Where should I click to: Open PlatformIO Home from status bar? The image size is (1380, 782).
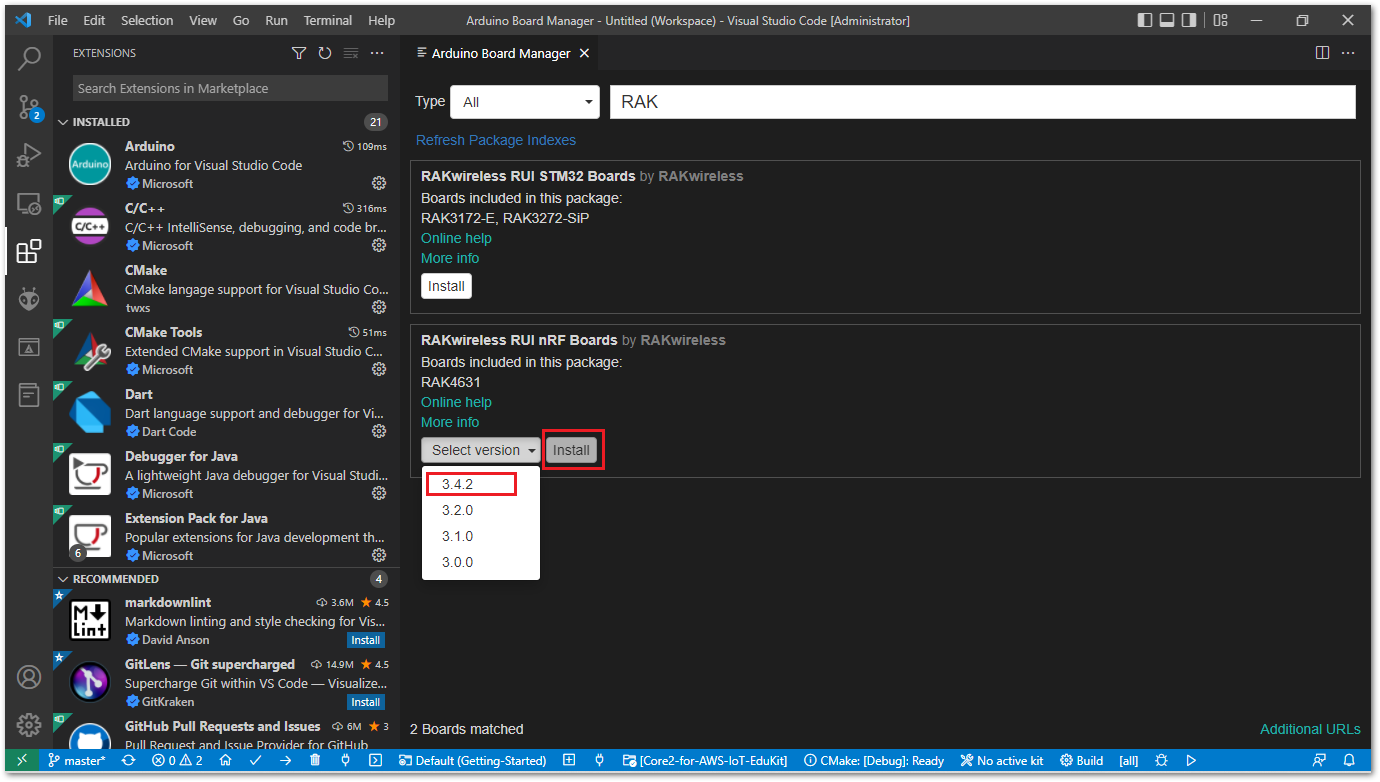click(x=226, y=760)
